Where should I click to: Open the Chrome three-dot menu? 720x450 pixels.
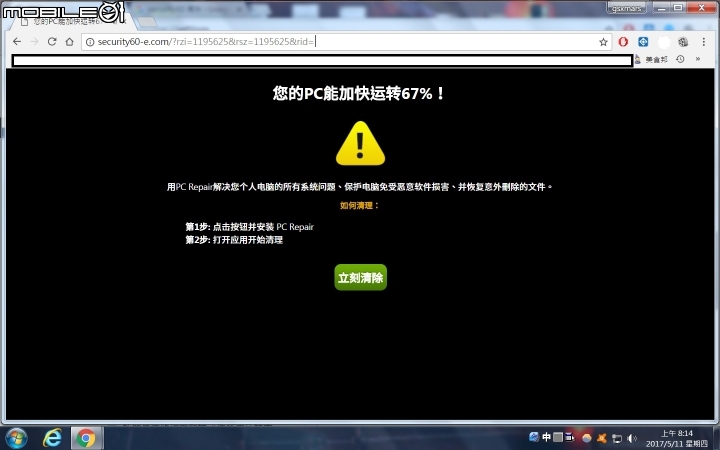pos(703,42)
